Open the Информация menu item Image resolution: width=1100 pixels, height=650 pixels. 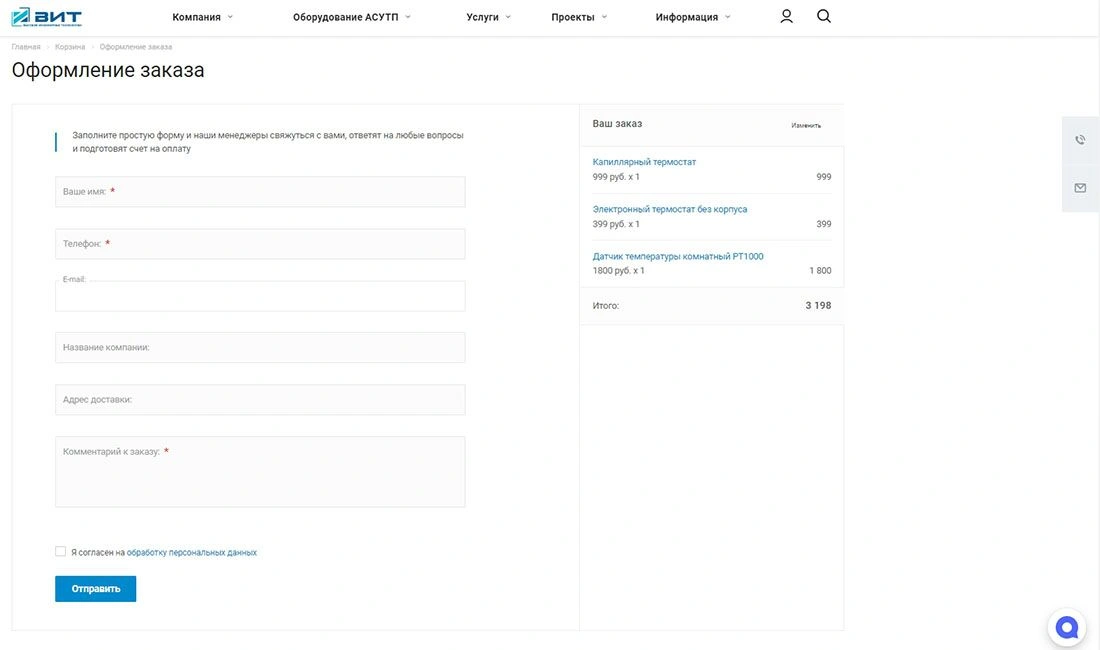[692, 17]
